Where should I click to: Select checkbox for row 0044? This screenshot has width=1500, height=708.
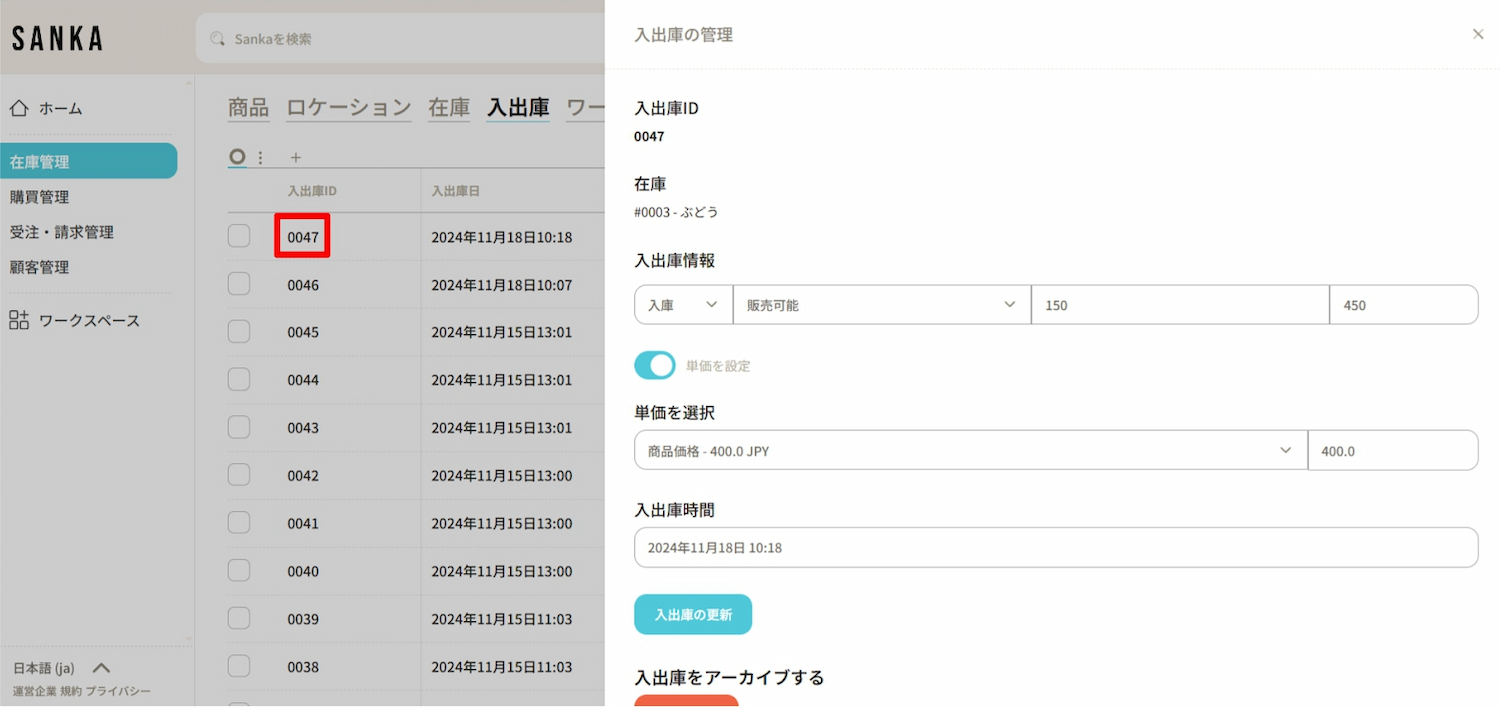point(239,379)
